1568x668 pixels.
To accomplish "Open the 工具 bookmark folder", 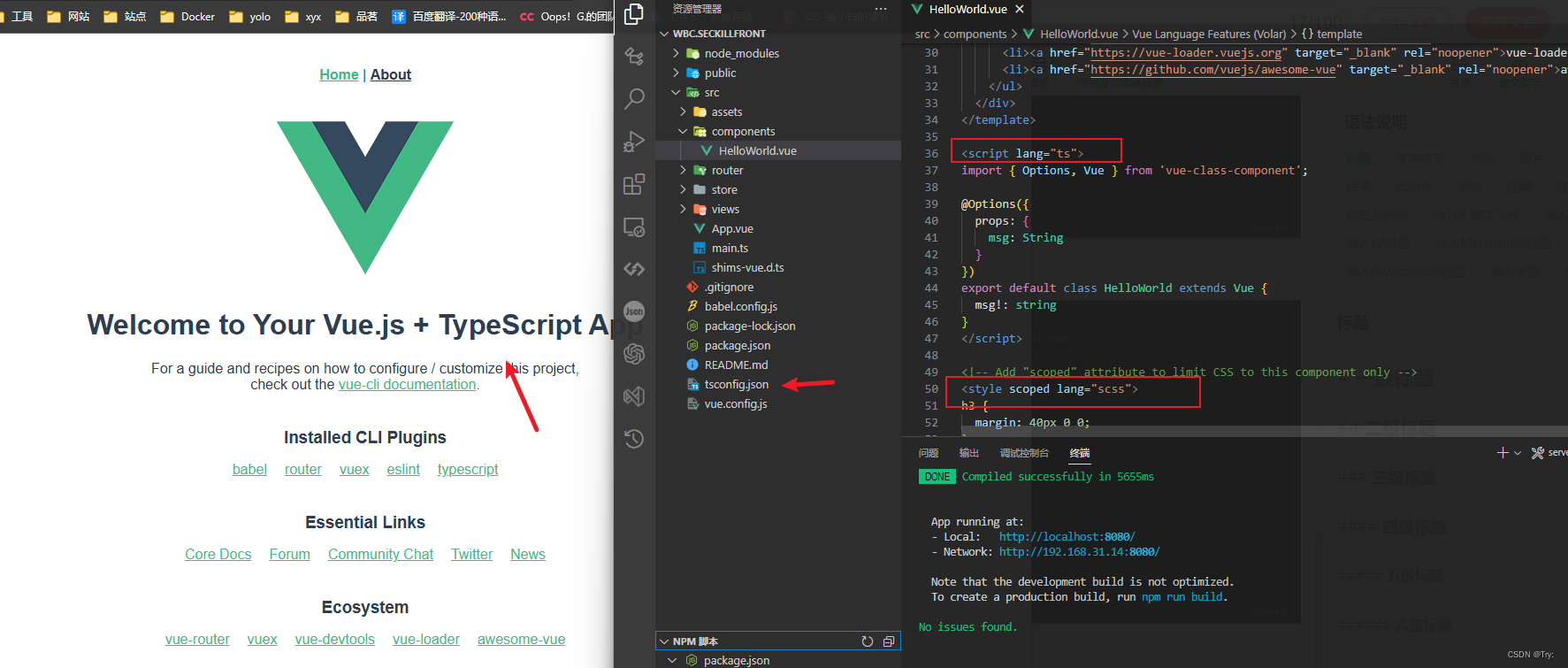I will pos(18,16).
